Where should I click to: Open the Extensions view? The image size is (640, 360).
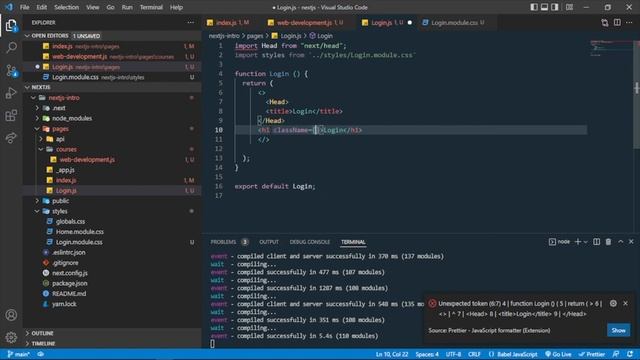(11, 116)
